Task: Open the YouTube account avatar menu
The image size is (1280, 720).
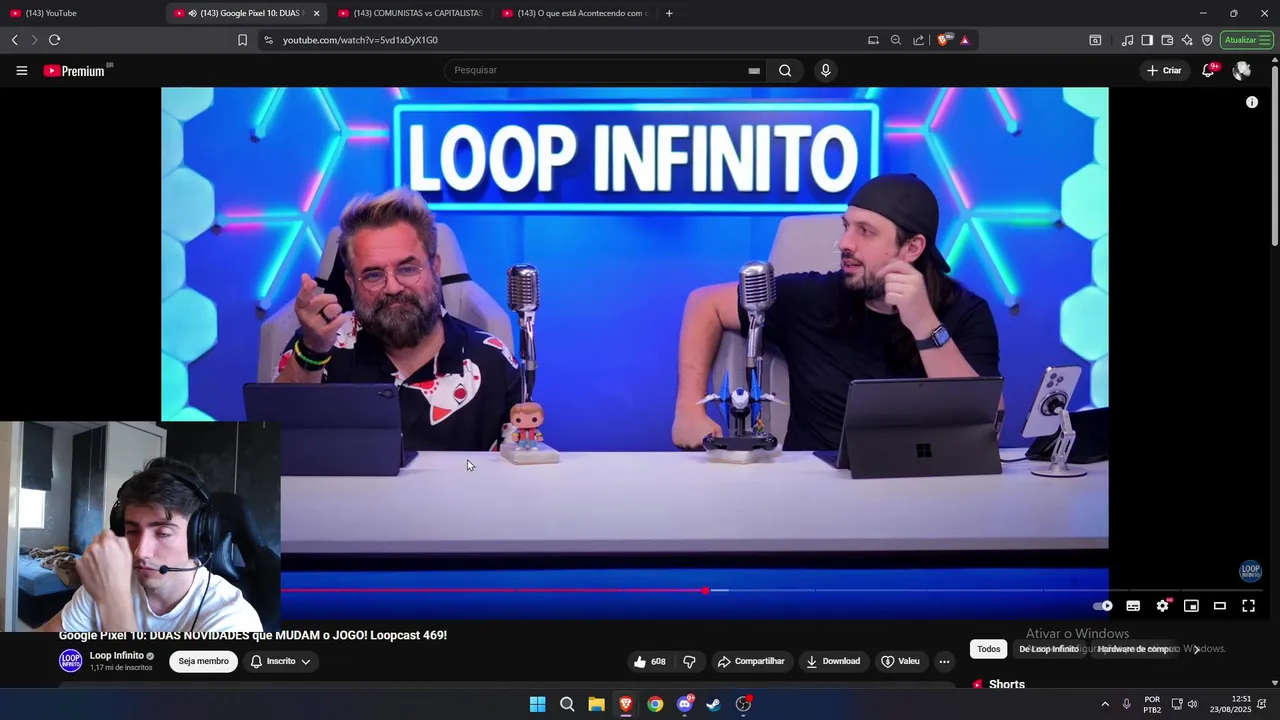Action: [x=1242, y=70]
